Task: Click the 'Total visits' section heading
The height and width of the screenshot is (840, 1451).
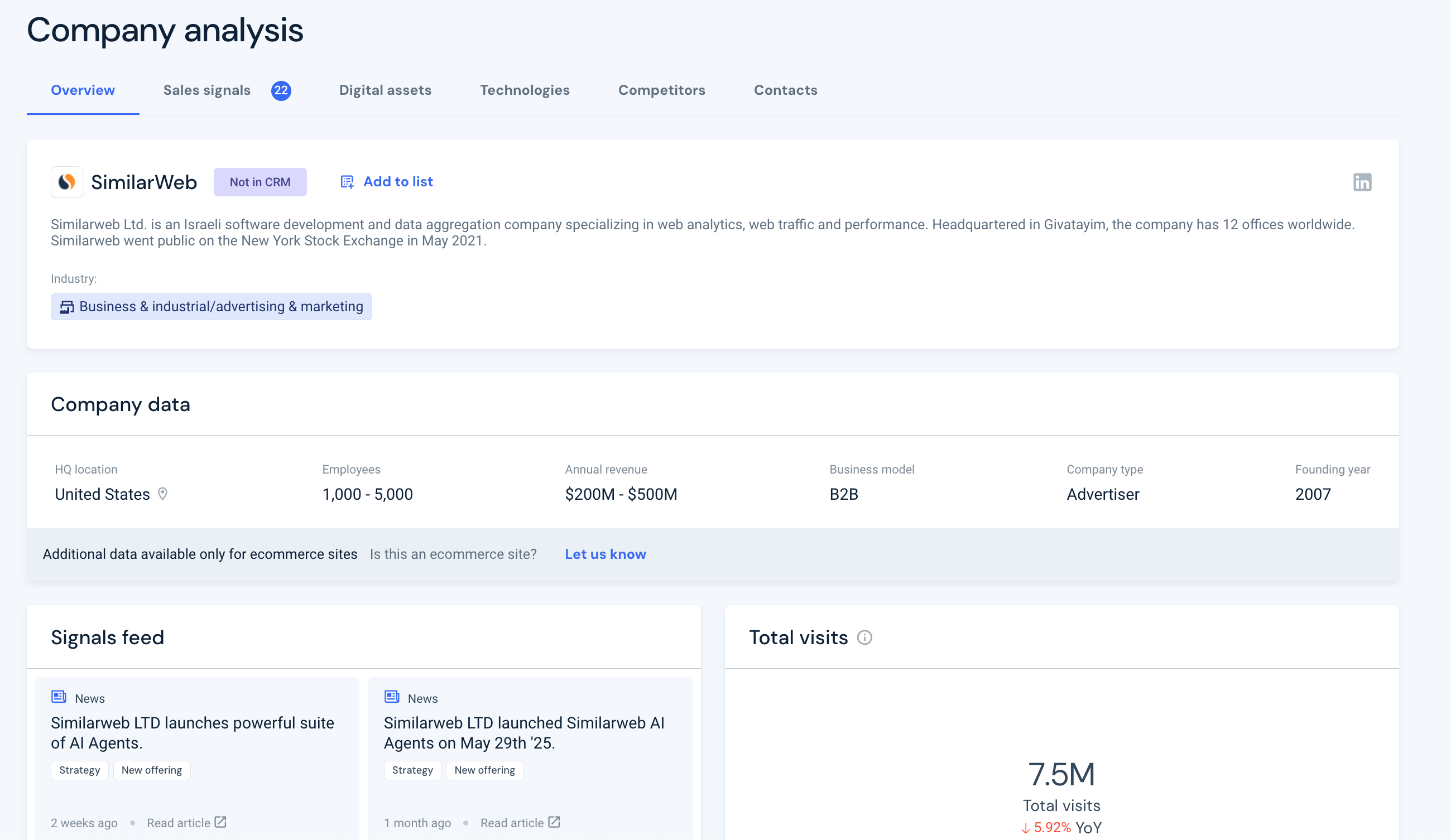Action: [798, 638]
